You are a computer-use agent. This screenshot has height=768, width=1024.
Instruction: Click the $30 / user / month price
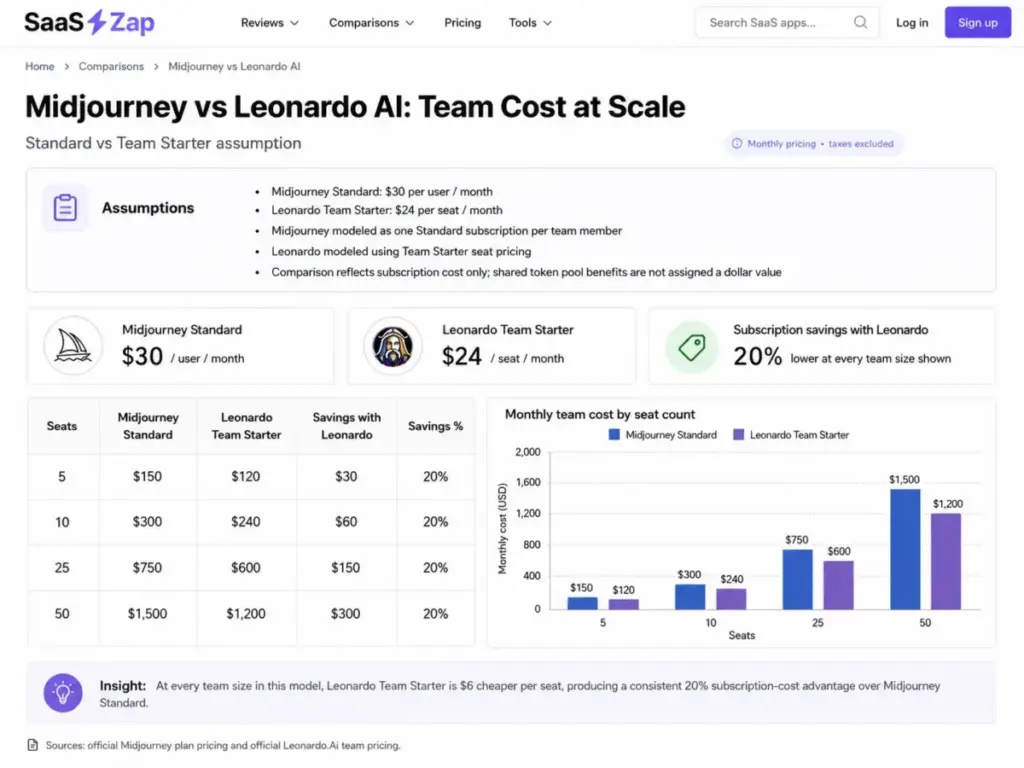183,357
